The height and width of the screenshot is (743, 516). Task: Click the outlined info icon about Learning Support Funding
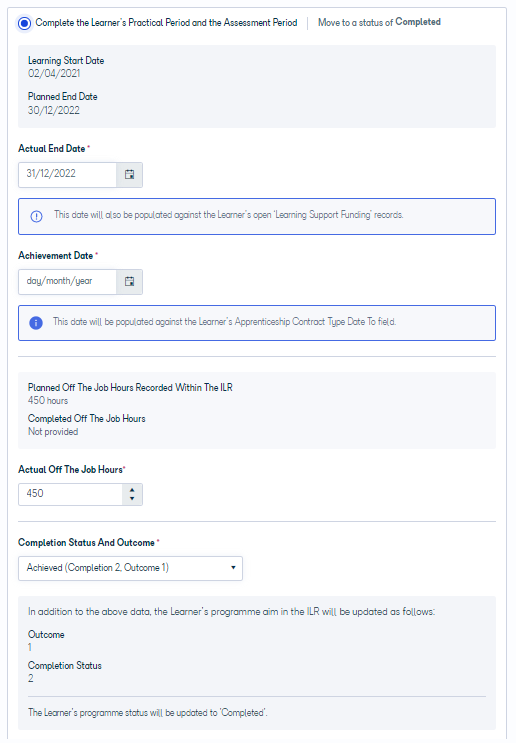coord(36,216)
